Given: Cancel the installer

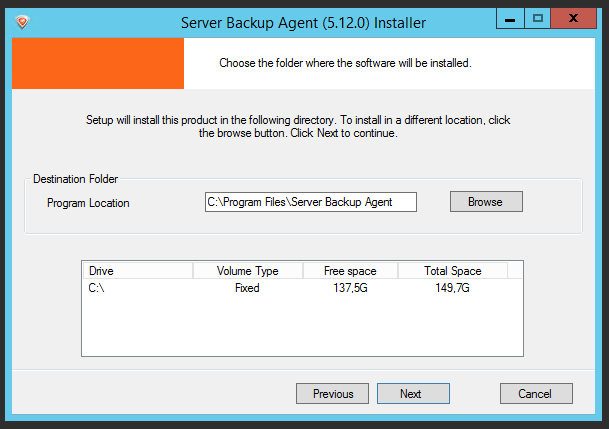Looking at the screenshot, I should tap(536, 394).
